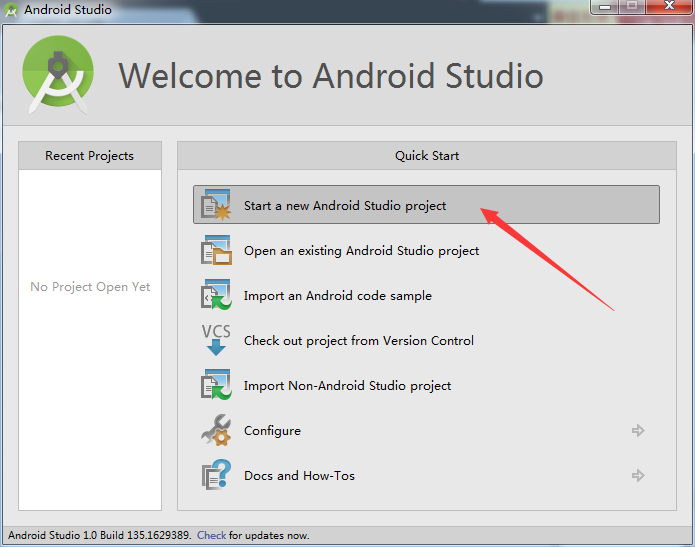Minimize the Android Studio window
This screenshot has height=547, width=695.
[x=605, y=6]
